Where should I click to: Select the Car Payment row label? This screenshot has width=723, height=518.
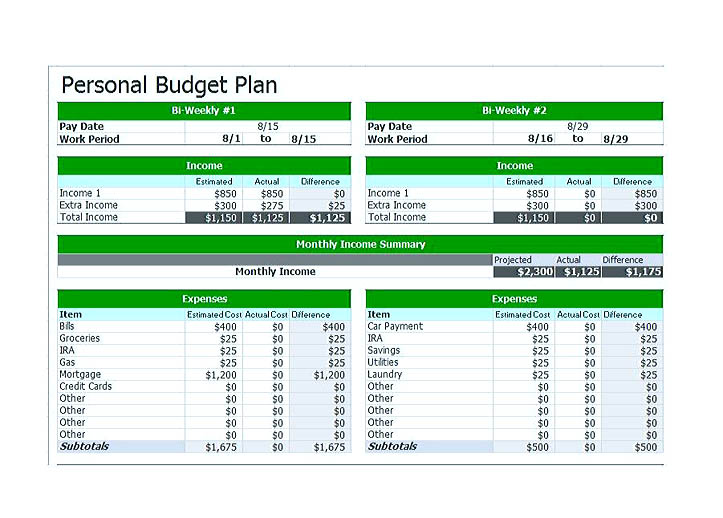pos(395,326)
